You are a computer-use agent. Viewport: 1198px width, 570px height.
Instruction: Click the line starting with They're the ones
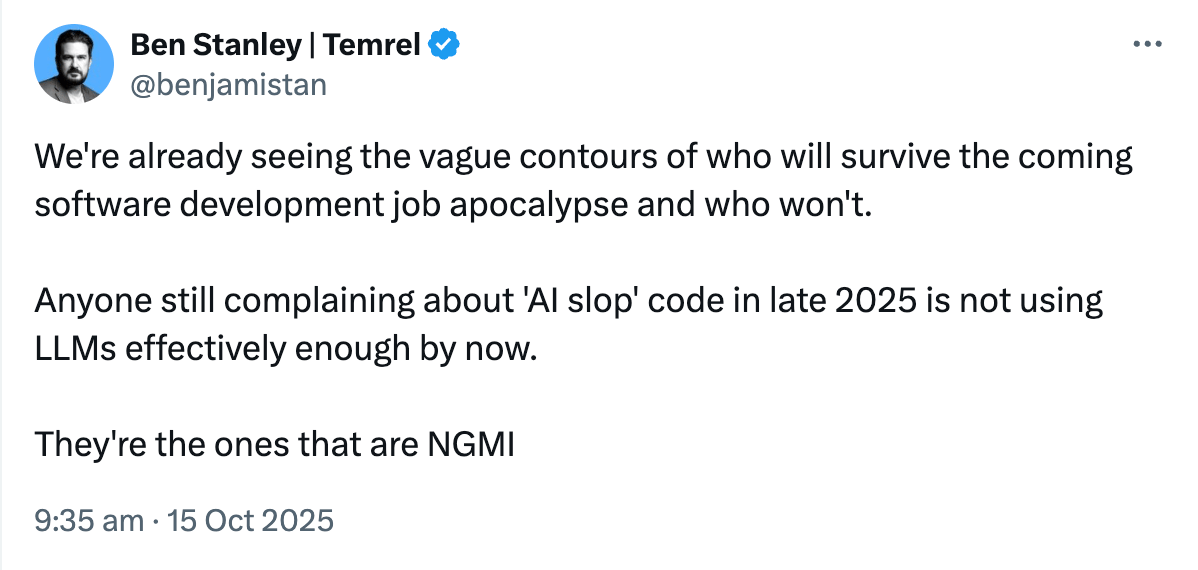274,445
